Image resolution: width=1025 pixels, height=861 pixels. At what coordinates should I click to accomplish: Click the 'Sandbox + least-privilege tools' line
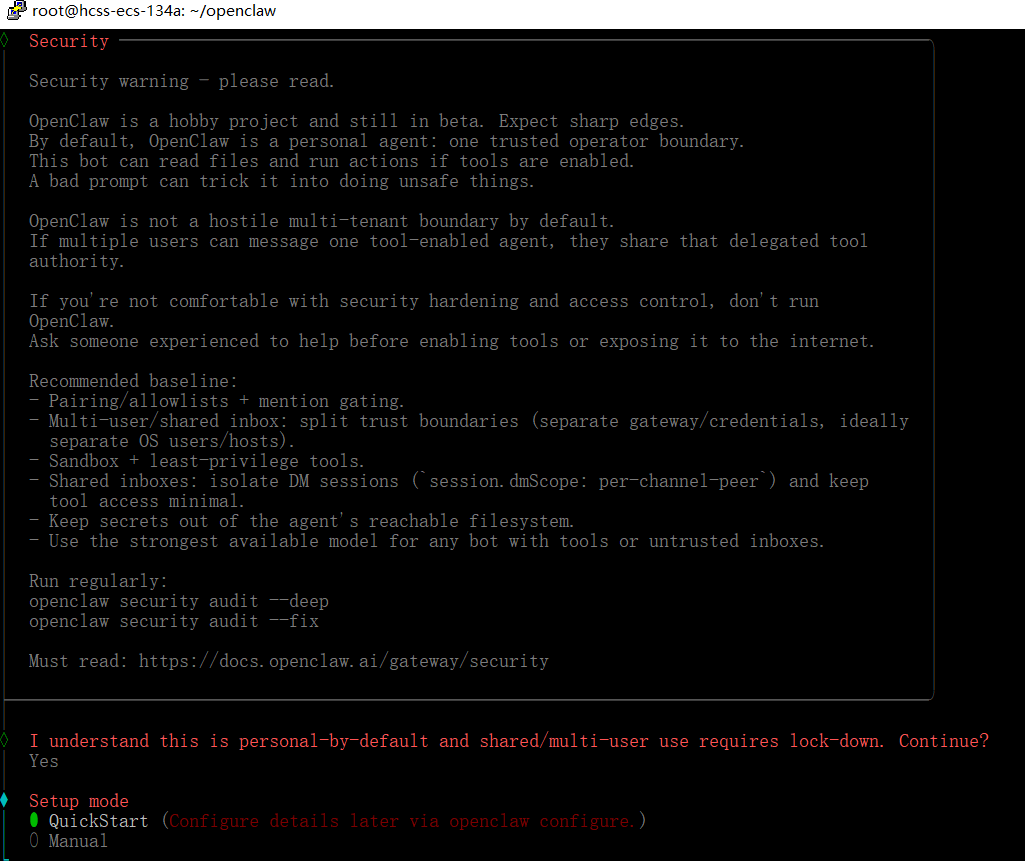coord(197,462)
